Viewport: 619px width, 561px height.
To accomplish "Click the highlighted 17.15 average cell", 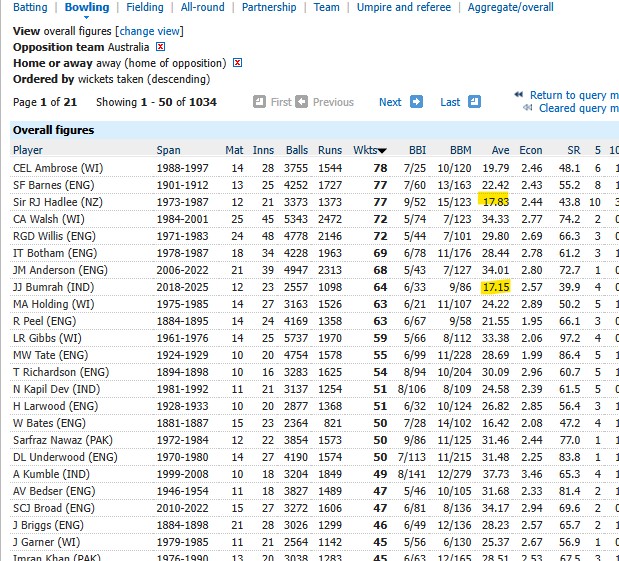I will (496, 287).
